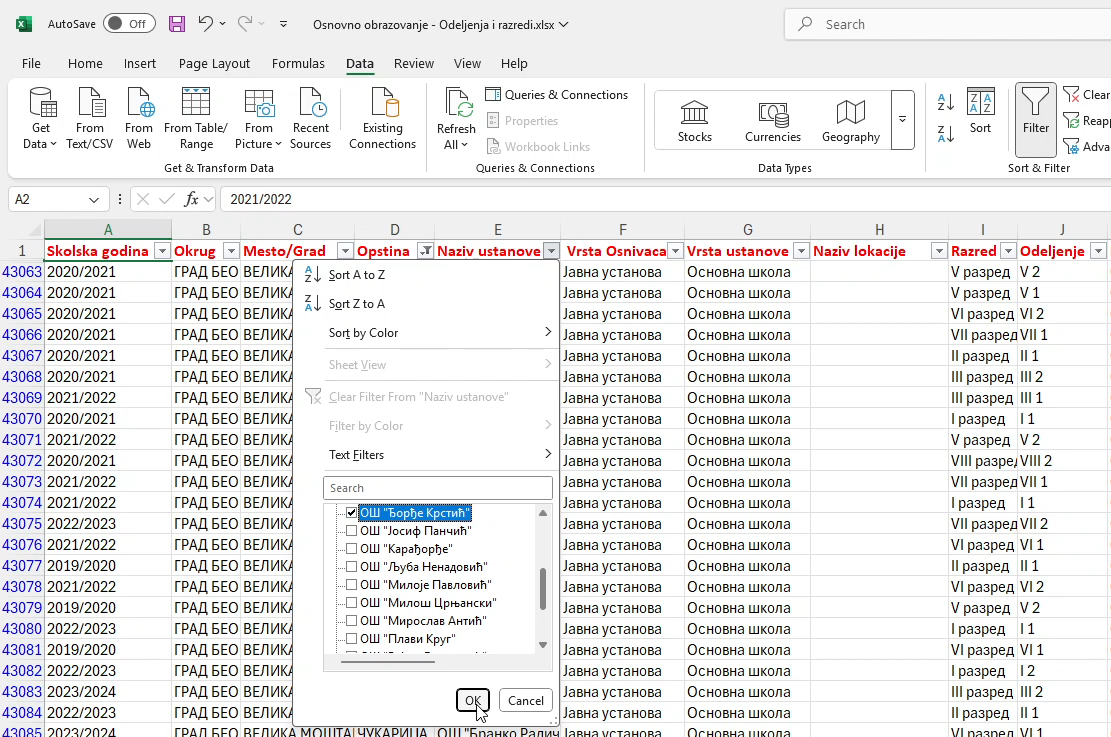The width and height of the screenshot is (1111, 737).
Task: Choose the Geography data type
Action: [850, 120]
